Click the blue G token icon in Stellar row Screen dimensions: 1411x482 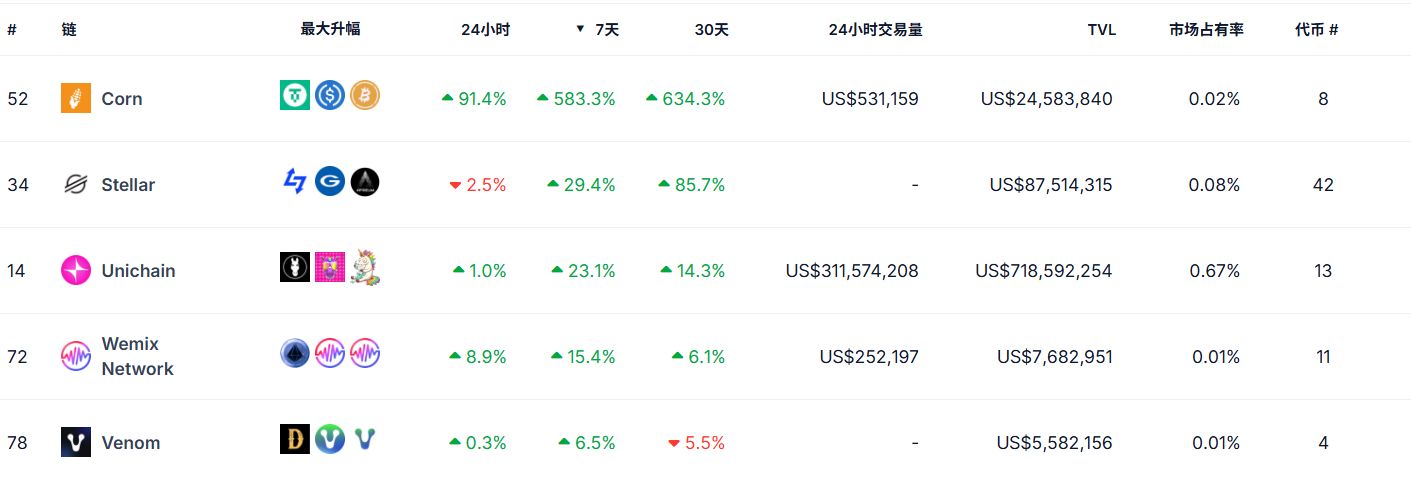[330, 182]
